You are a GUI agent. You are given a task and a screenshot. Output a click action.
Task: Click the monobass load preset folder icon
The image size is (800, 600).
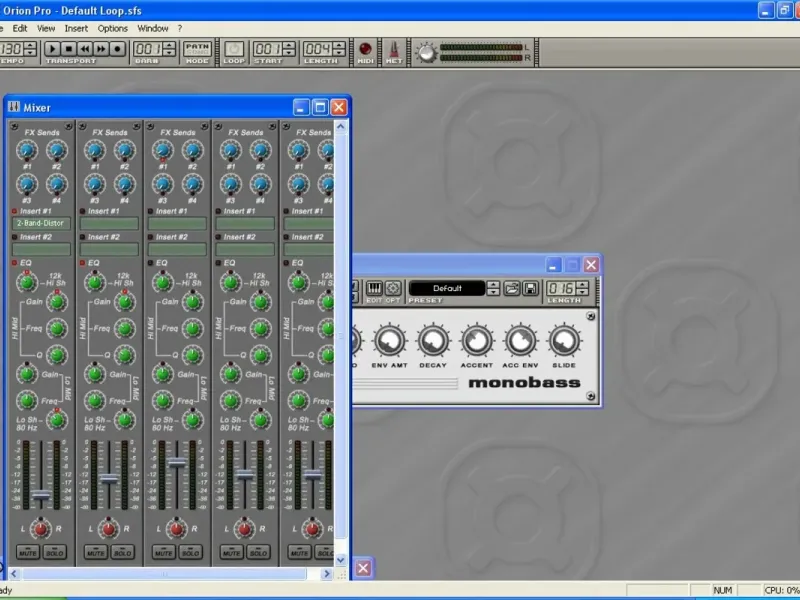[511, 288]
